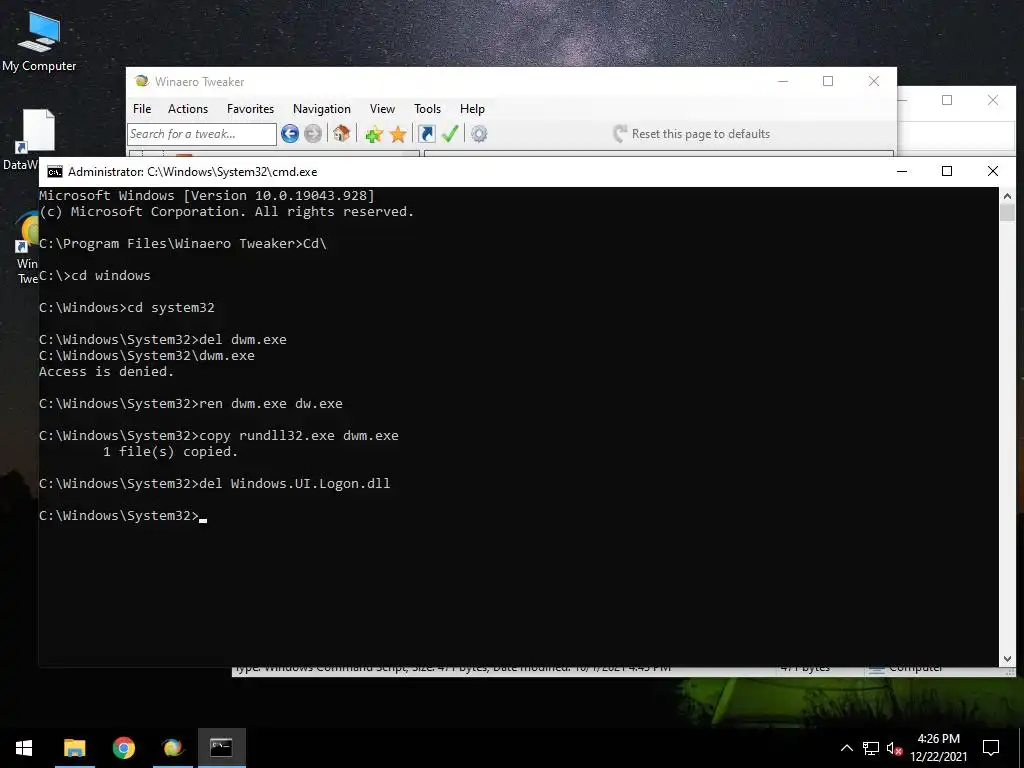Click the command prompt scrollbar down arrow
The height and width of the screenshot is (768, 1024).
pos(1006,660)
